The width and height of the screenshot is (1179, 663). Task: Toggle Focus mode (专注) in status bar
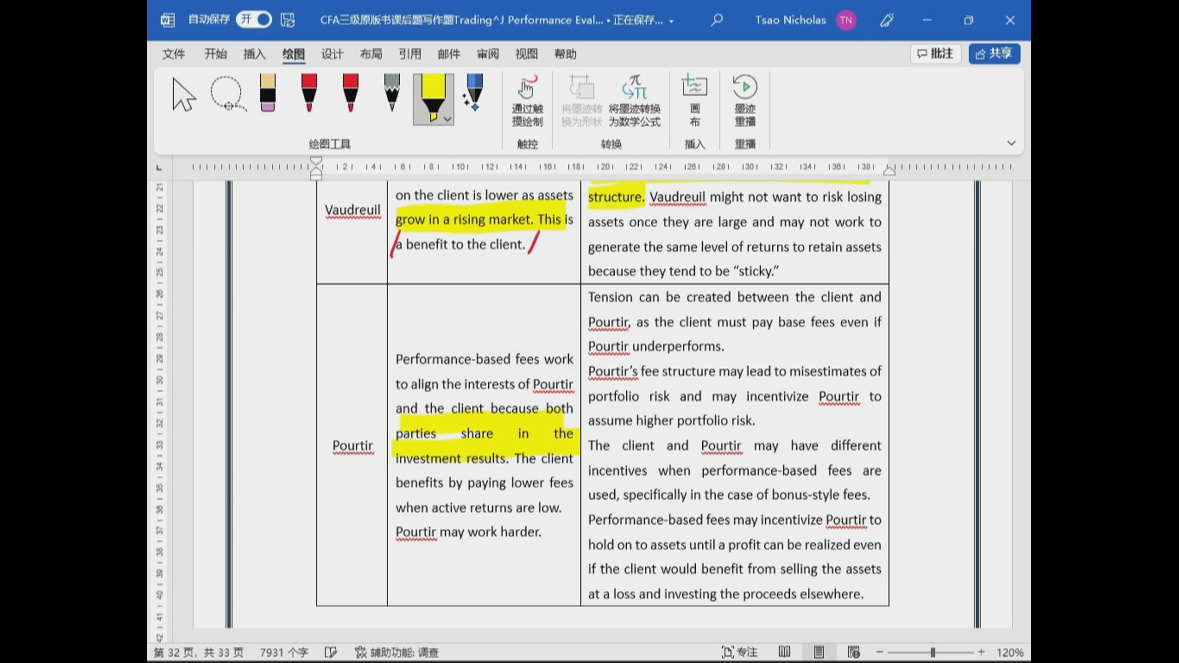[740, 652]
